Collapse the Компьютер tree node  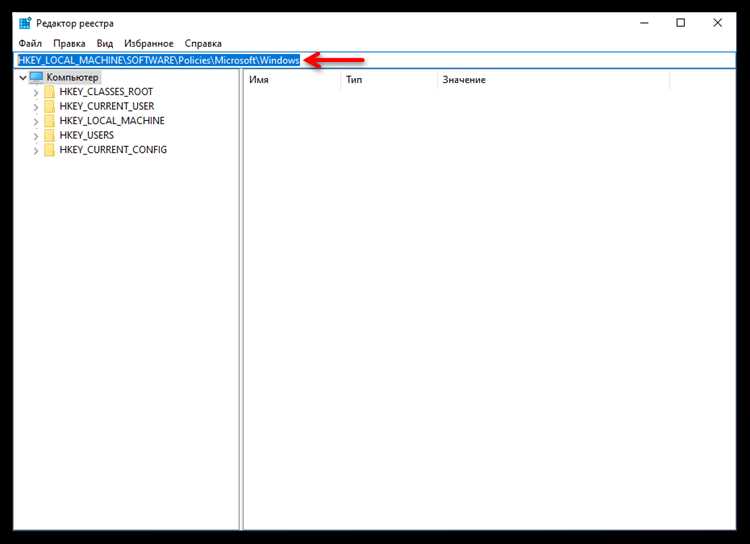[22, 78]
